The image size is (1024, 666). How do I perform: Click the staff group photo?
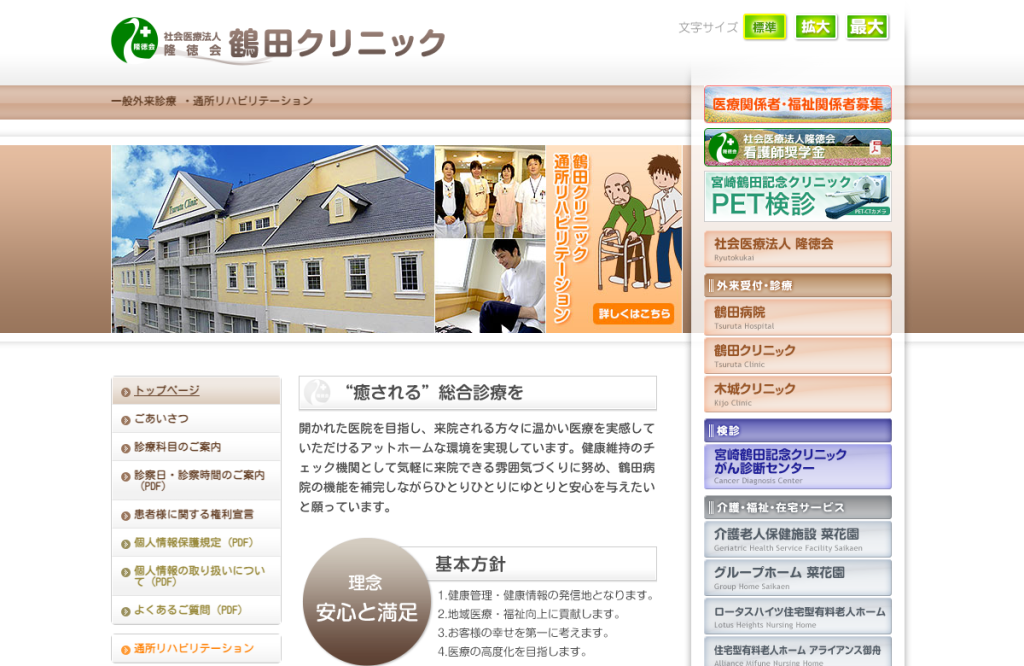pos(490,191)
